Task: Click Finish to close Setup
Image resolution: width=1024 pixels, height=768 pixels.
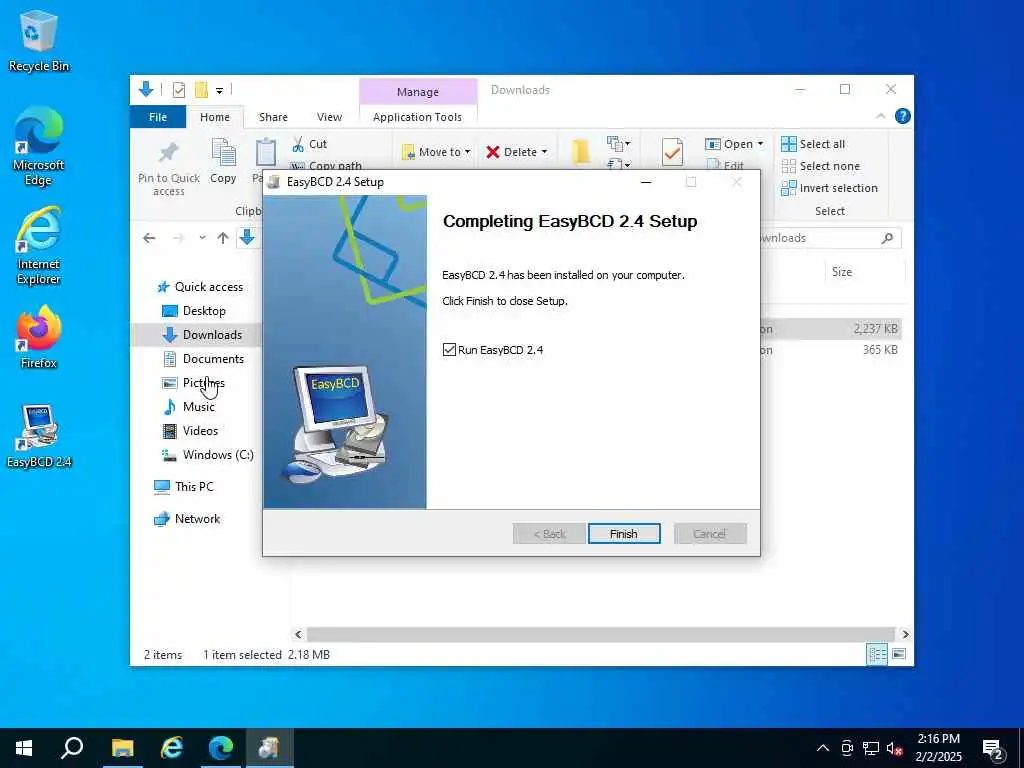Action: click(x=624, y=534)
